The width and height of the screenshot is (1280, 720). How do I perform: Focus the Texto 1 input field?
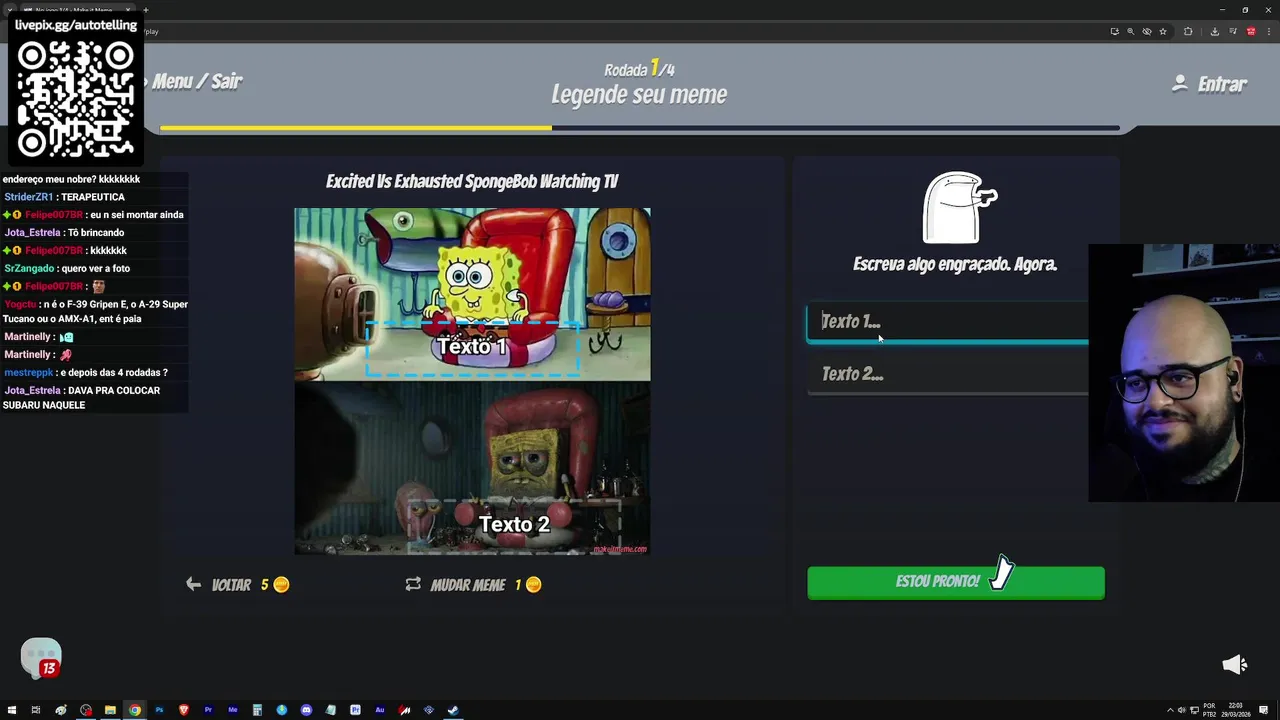point(947,322)
